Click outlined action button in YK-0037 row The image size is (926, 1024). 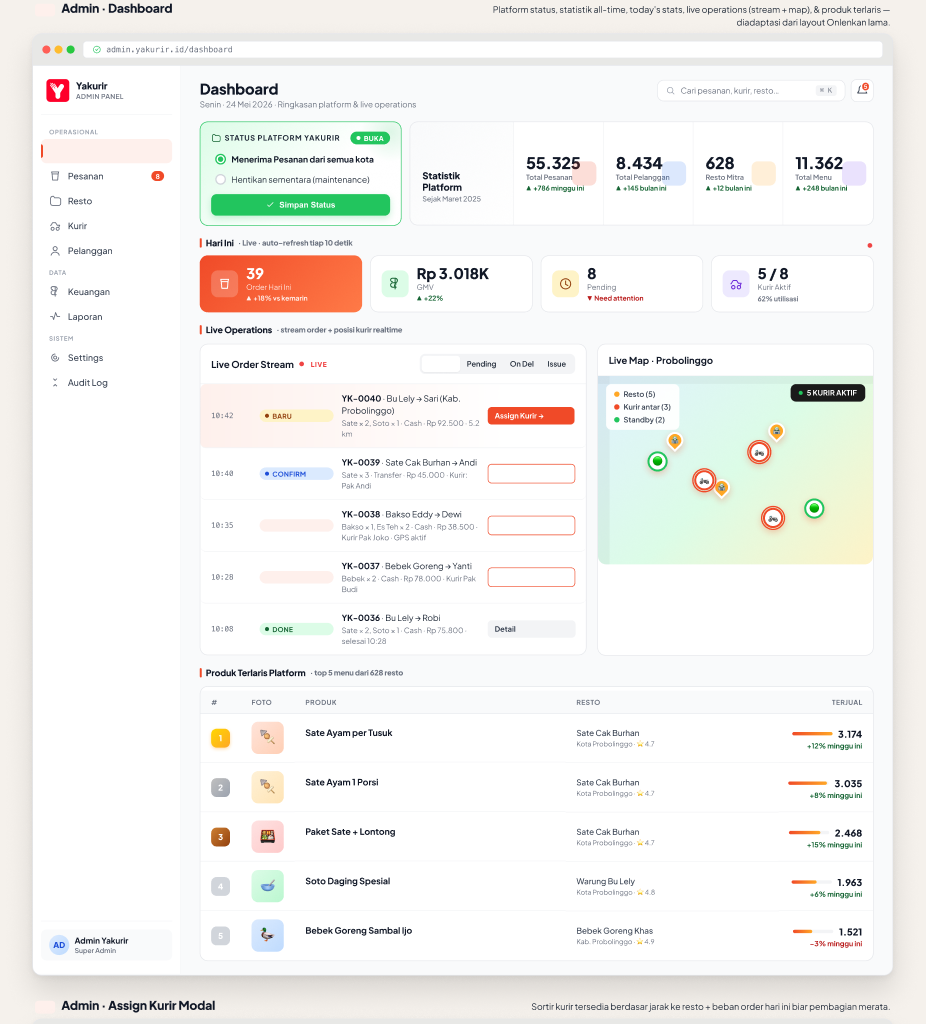click(x=531, y=577)
